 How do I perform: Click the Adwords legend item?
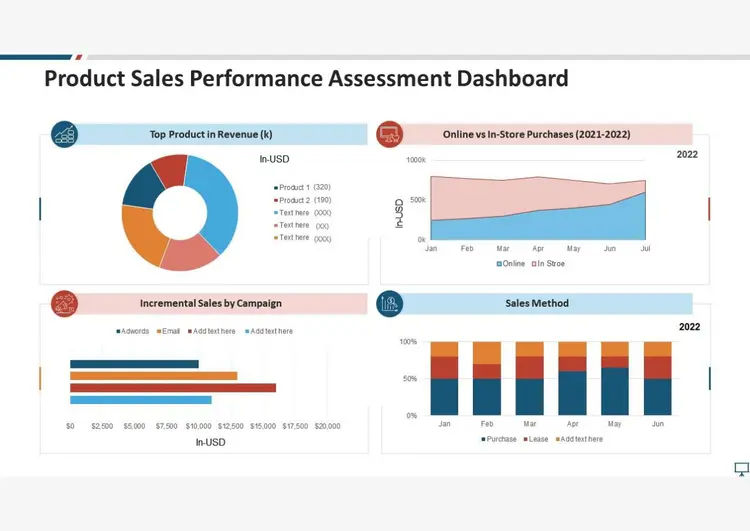[132, 331]
